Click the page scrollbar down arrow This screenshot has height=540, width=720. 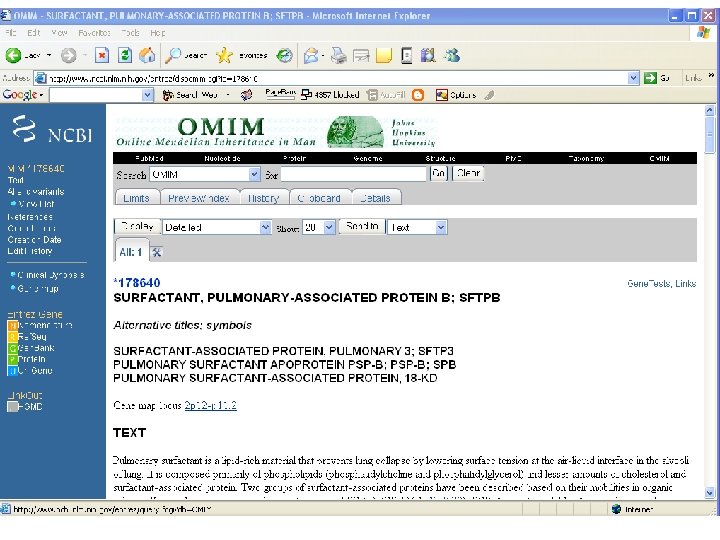point(709,493)
